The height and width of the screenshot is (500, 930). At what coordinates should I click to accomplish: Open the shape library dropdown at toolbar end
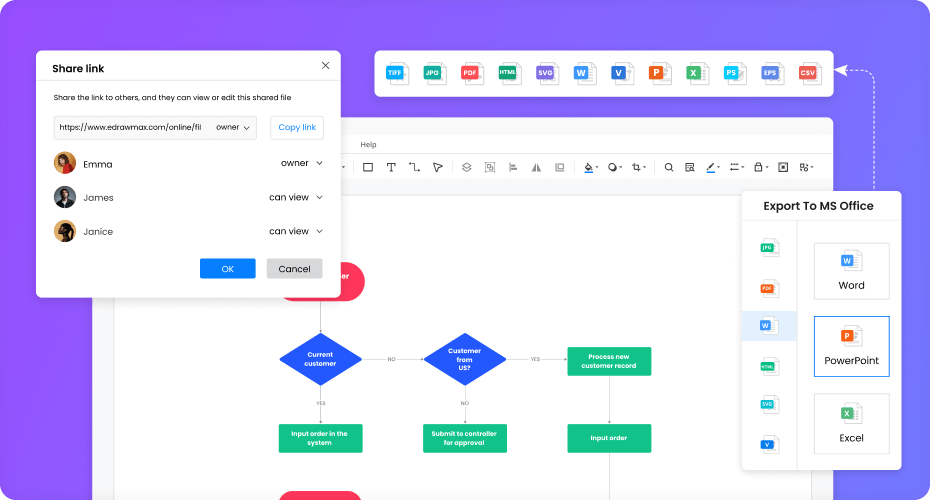[806, 167]
